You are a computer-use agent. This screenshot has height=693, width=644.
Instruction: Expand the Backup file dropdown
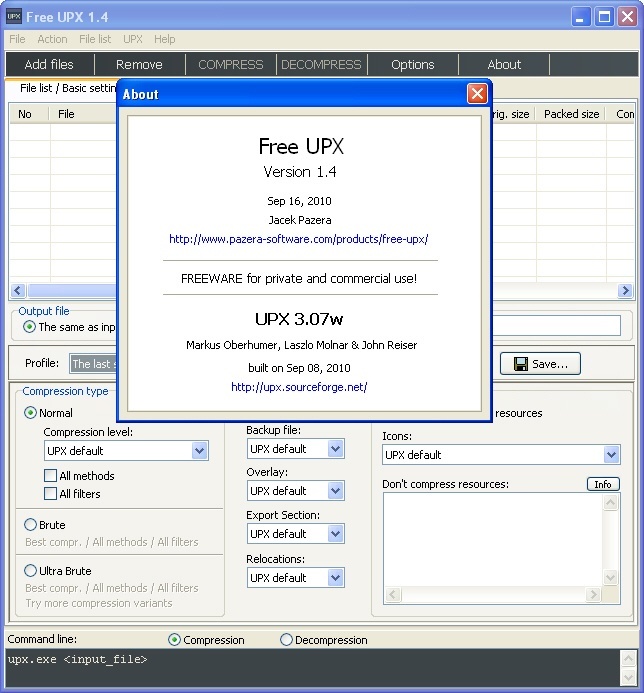pos(335,449)
